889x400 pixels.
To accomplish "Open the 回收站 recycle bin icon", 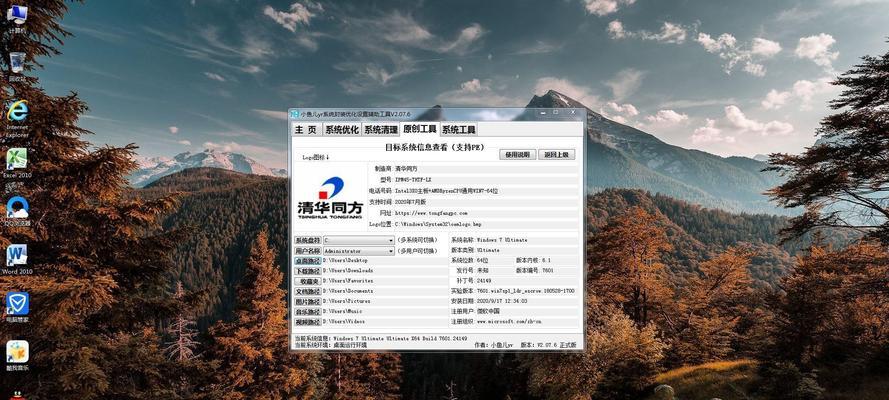I will point(17,67).
